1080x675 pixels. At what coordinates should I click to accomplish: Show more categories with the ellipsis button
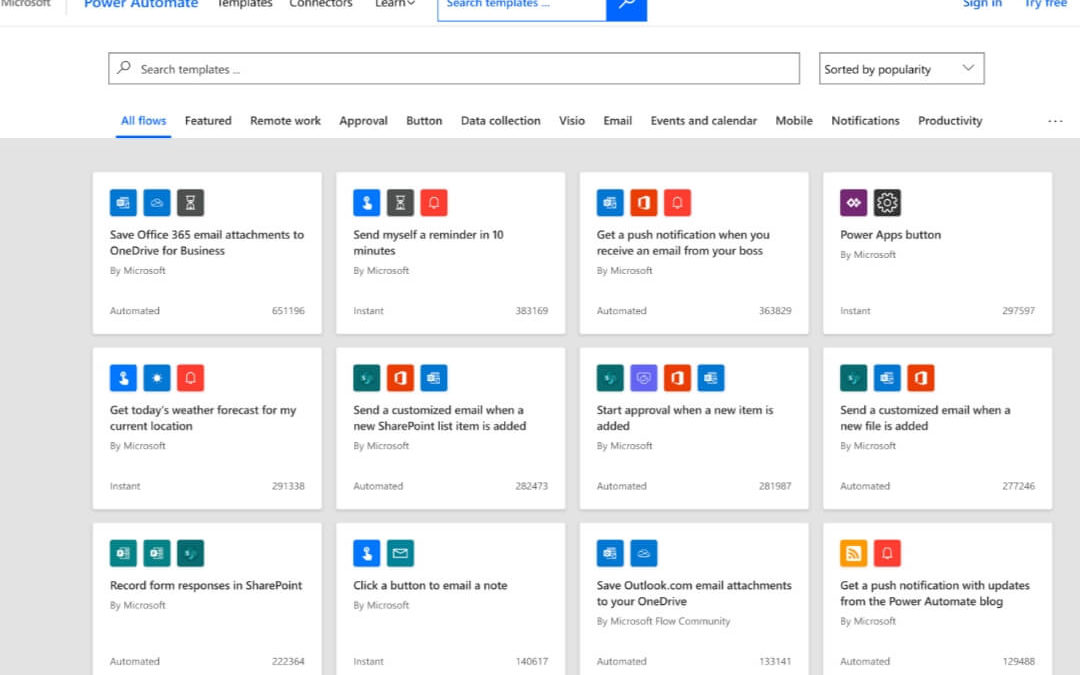(1055, 121)
